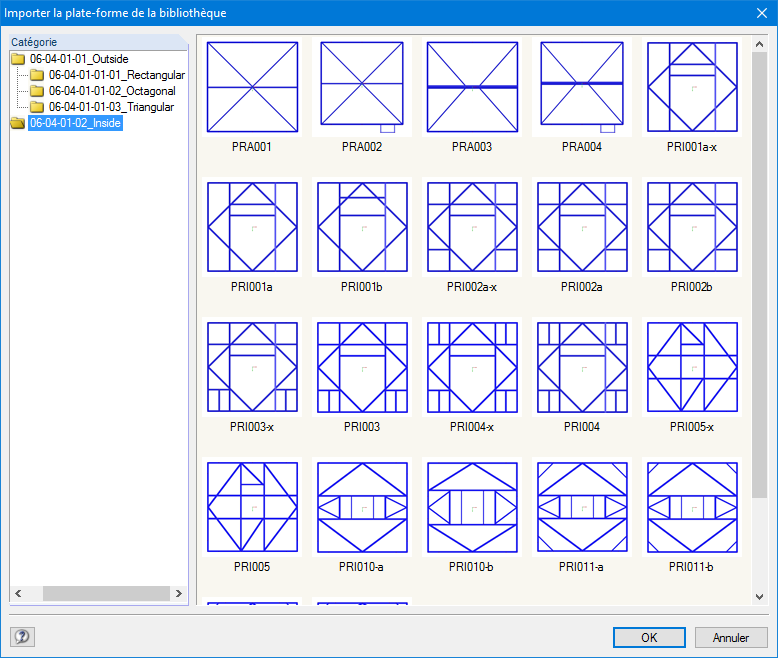778x658 pixels.
Task: Click the Catégorie panel header
Action: click(98, 42)
